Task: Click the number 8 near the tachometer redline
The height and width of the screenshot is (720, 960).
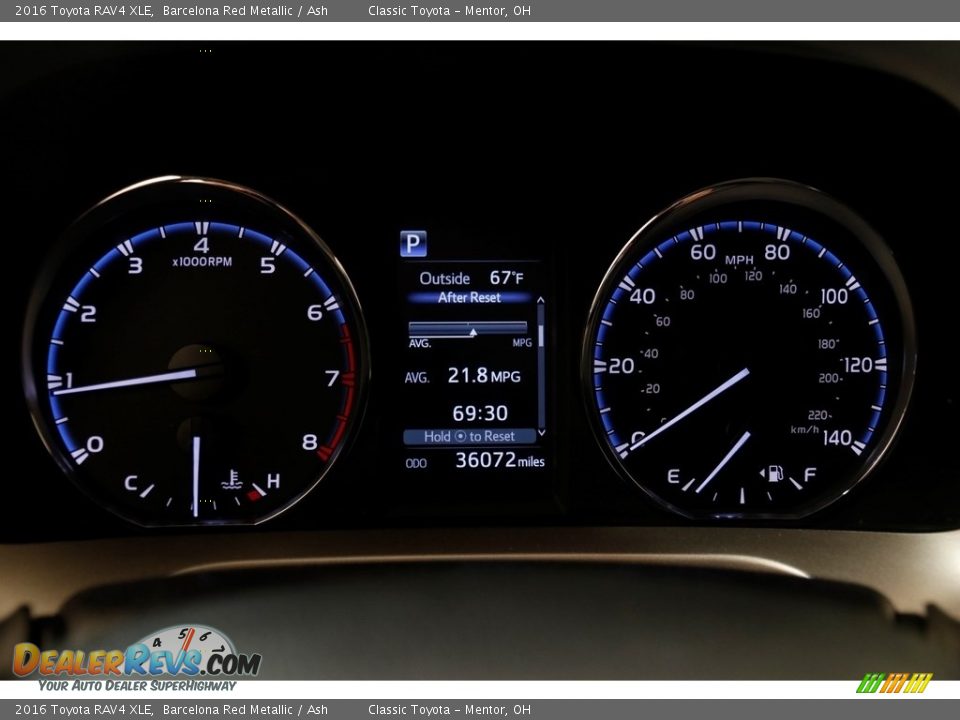Action: click(x=310, y=441)
